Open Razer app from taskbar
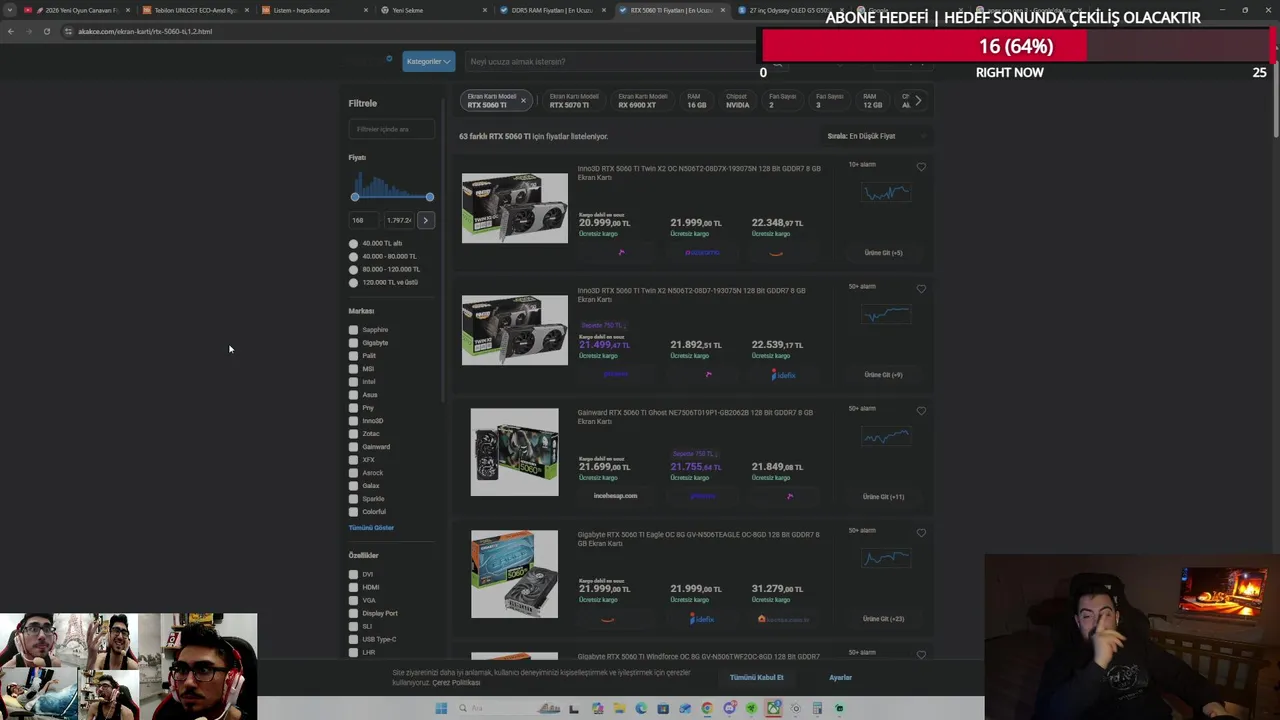Screen dimensions: 1280x720 [x=752, y=708]
